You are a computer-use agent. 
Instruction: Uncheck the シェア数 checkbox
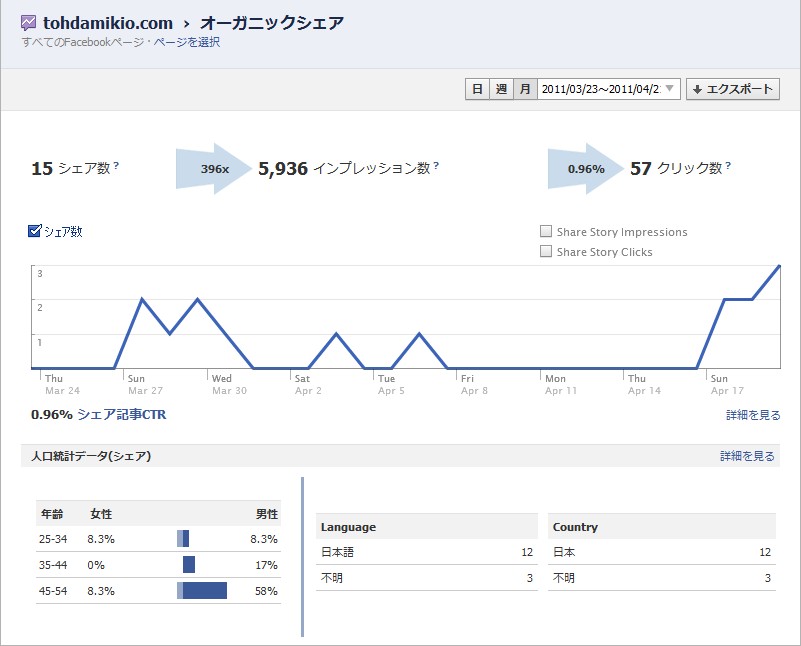pos(34,231)
